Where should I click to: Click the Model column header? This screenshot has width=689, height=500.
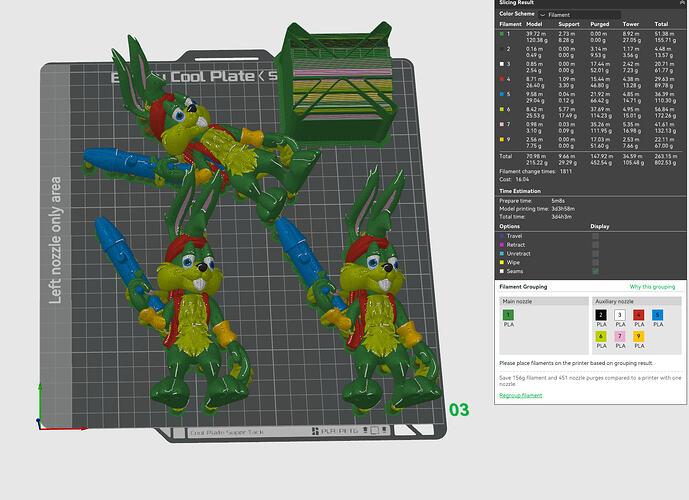coord(534,24)
